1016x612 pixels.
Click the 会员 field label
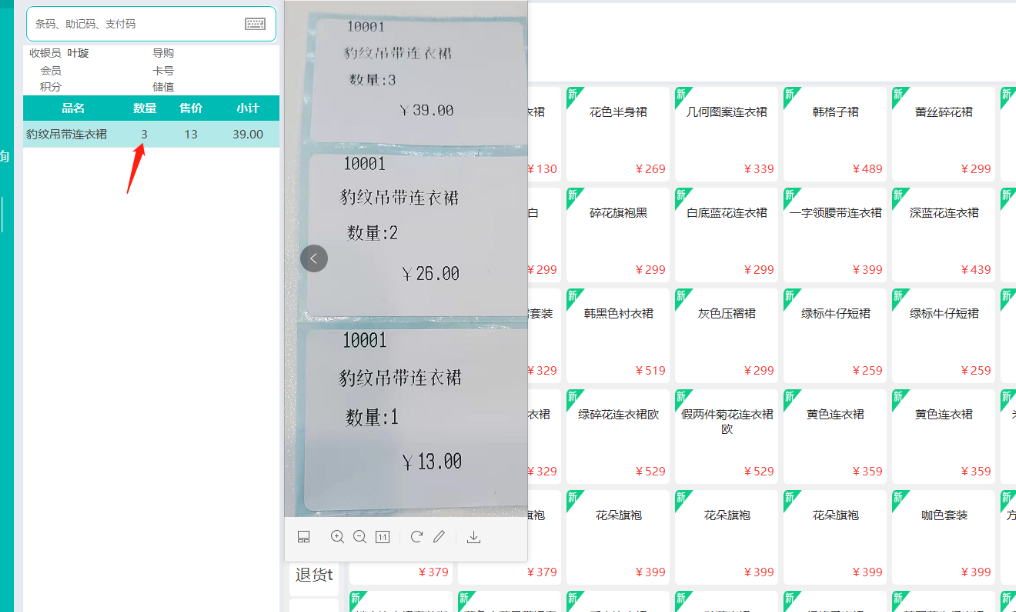(51, 70)
